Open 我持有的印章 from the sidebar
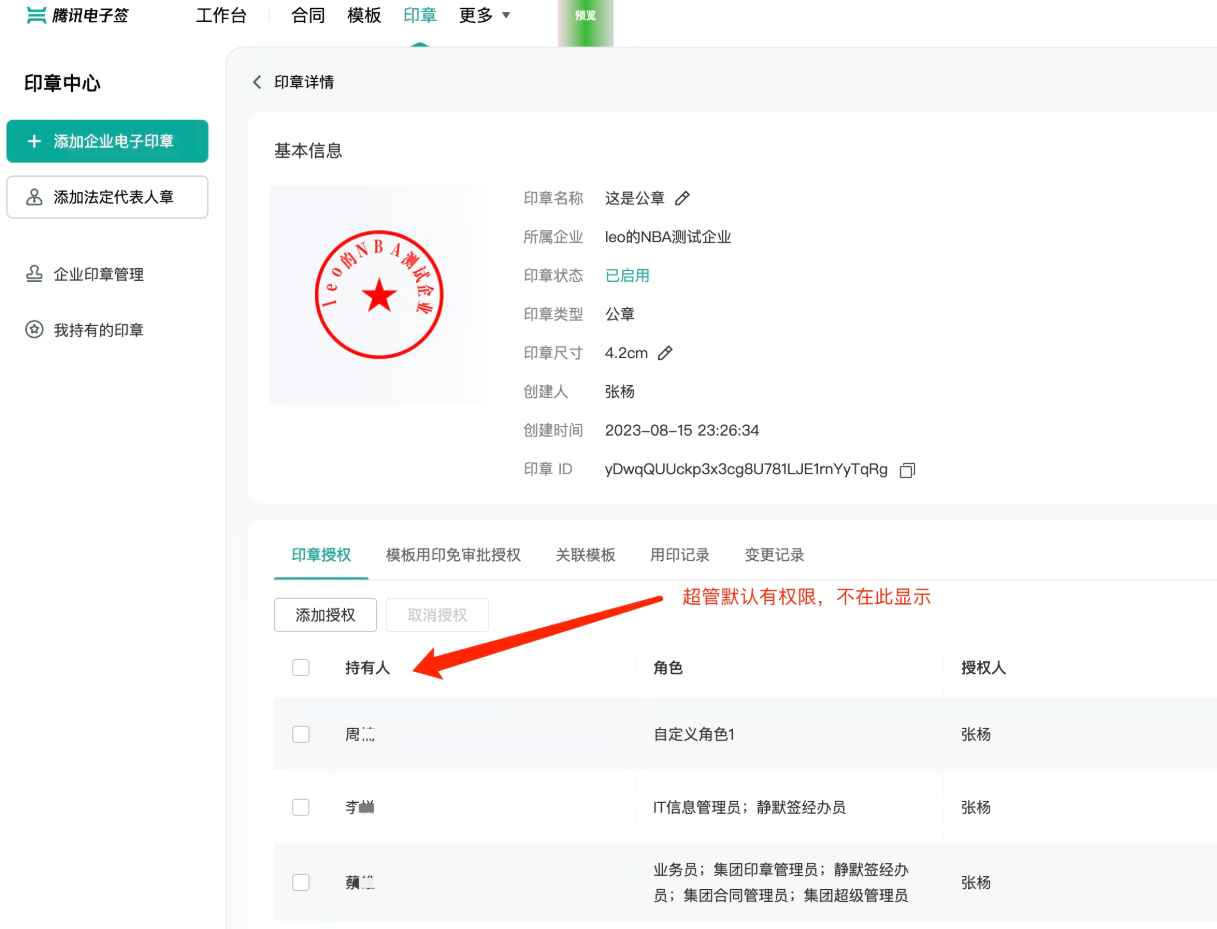The image size is (1217, 929). pos(35,329)
